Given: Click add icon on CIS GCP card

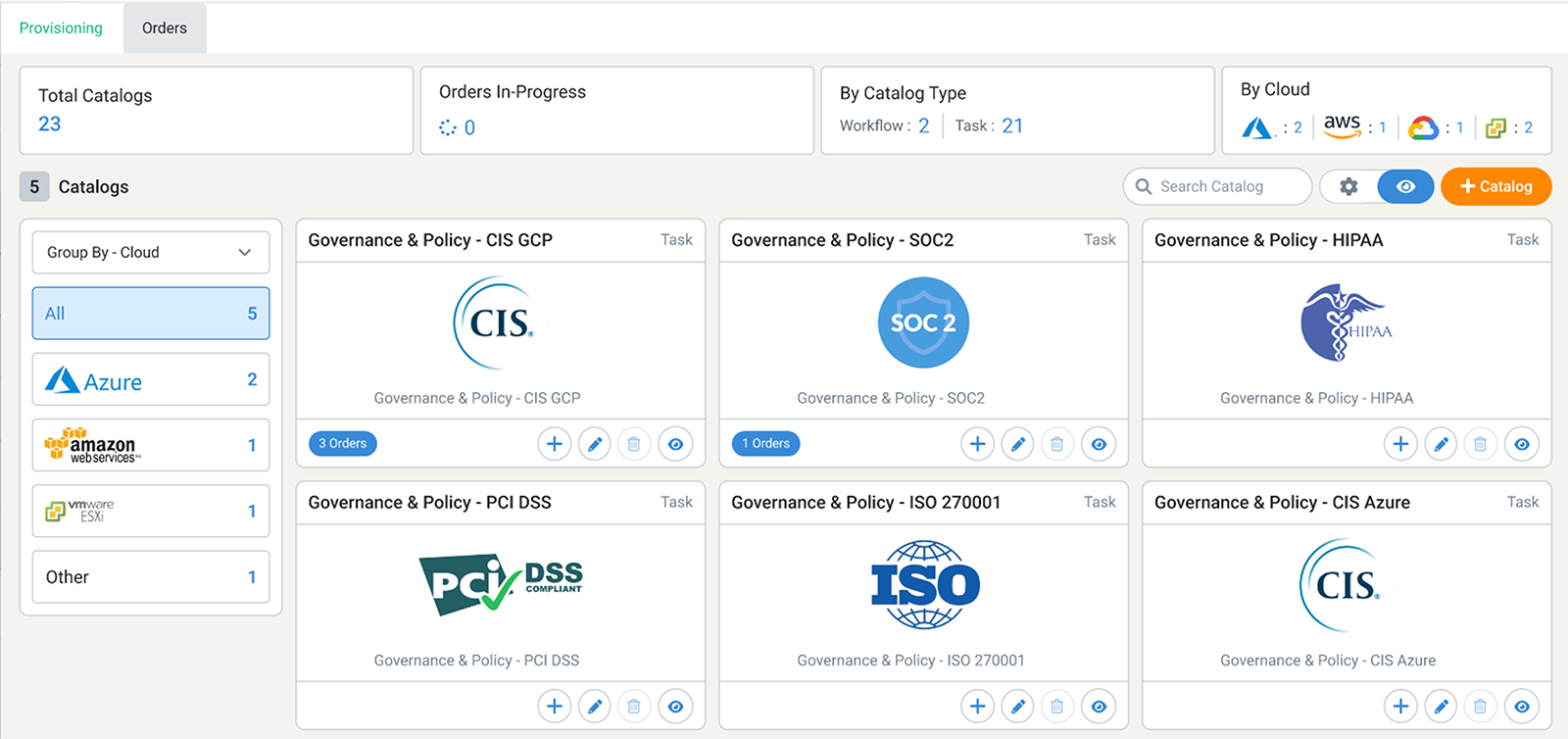Looking at the screenshot, I should [554, 444].
